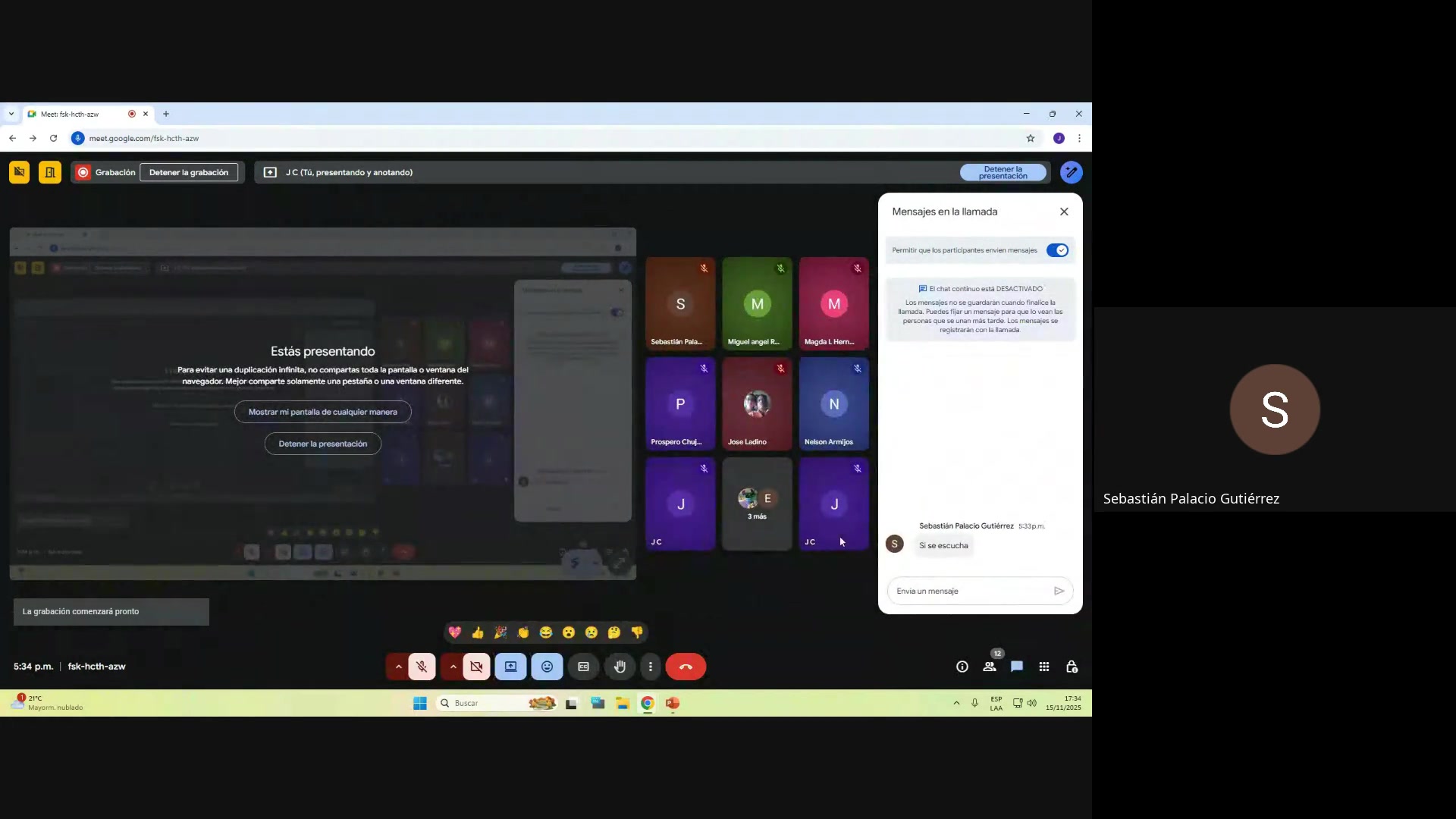1456x819 pixels.
Task: Open the activities grid icon
Action: pyautogui.click(x=1044, y=667)
